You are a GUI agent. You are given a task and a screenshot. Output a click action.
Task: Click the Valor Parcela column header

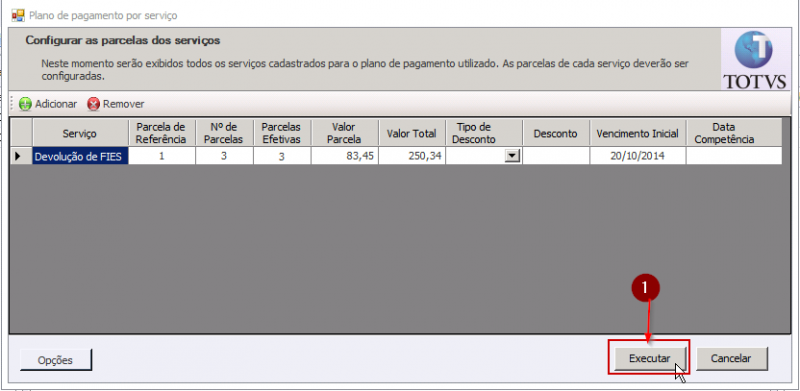[344, 133]
